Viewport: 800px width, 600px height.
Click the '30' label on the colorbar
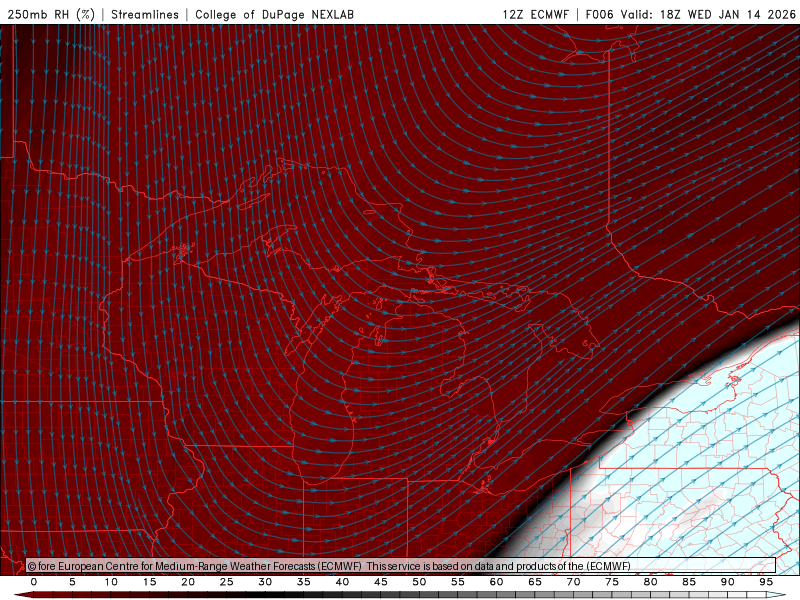tap(265, 582)
